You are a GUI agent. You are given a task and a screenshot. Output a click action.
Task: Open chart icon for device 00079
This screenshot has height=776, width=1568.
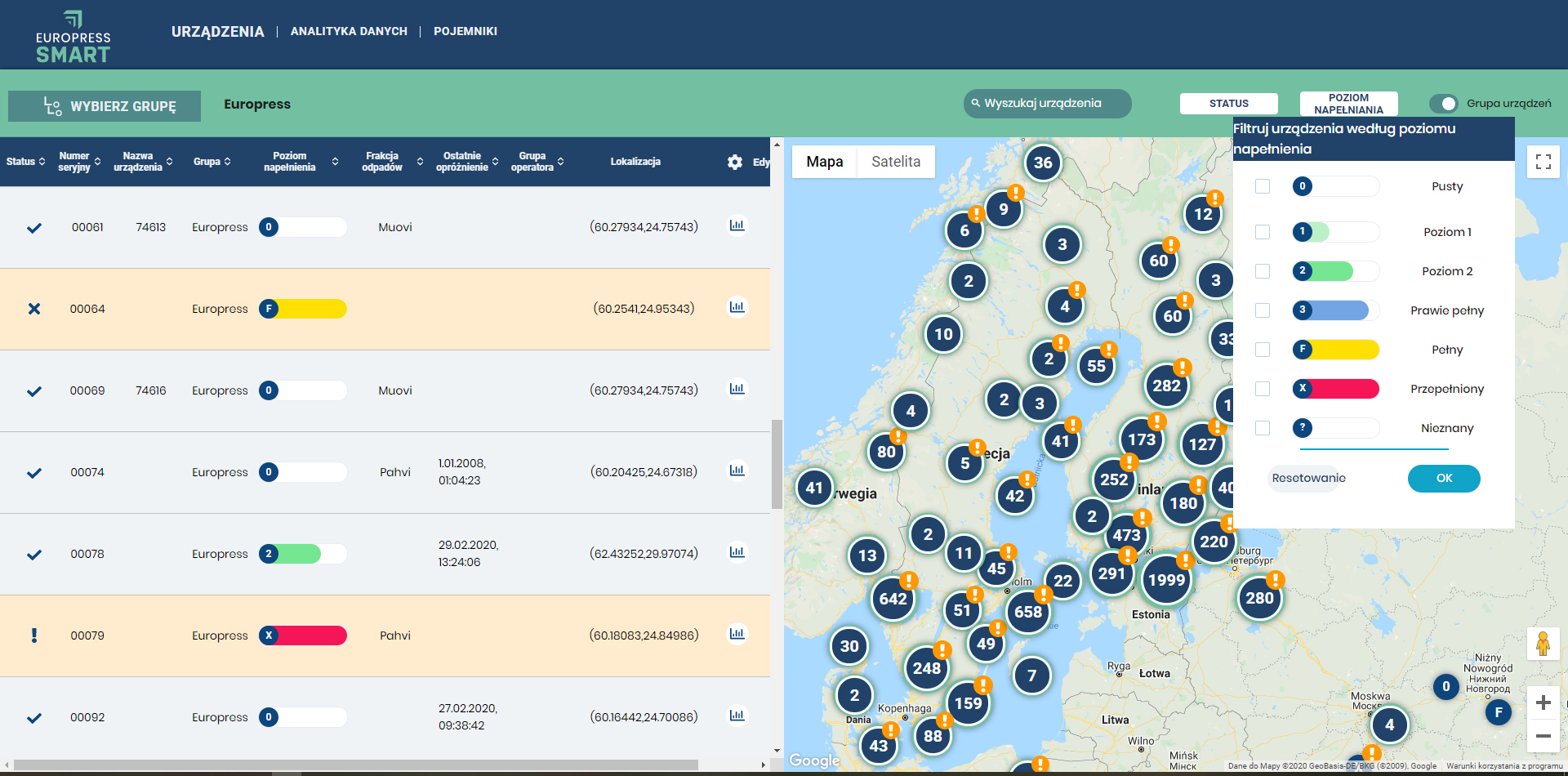[x=737, y=634]
